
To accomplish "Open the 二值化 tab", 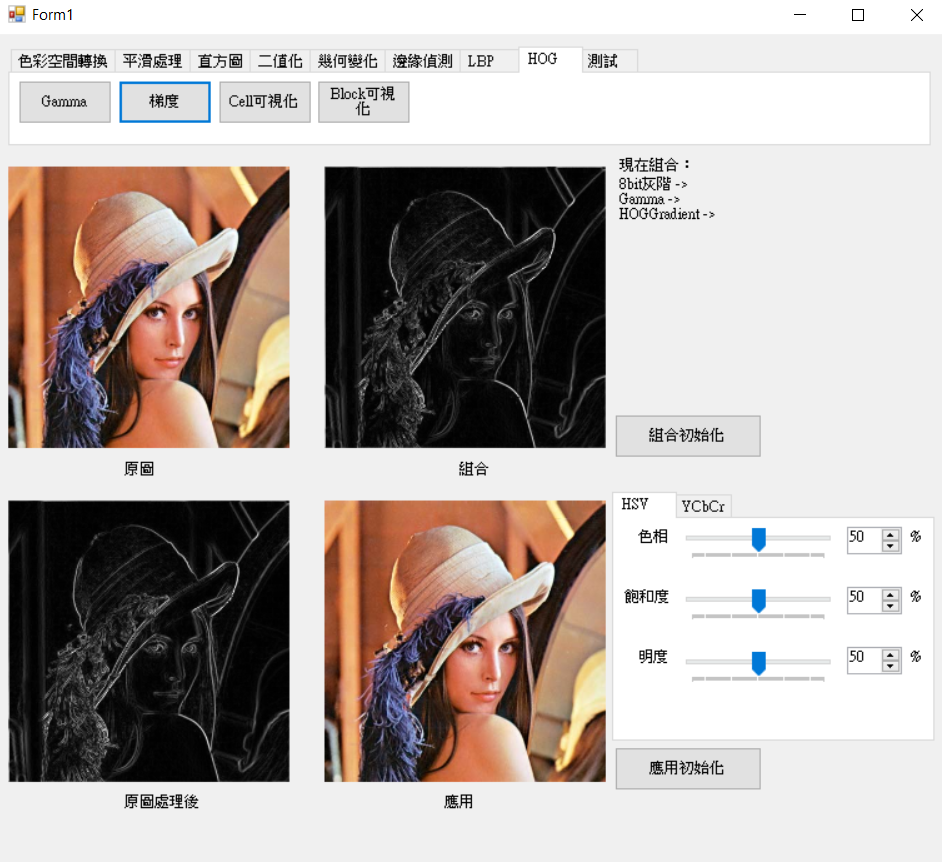I will click(280, 61).
